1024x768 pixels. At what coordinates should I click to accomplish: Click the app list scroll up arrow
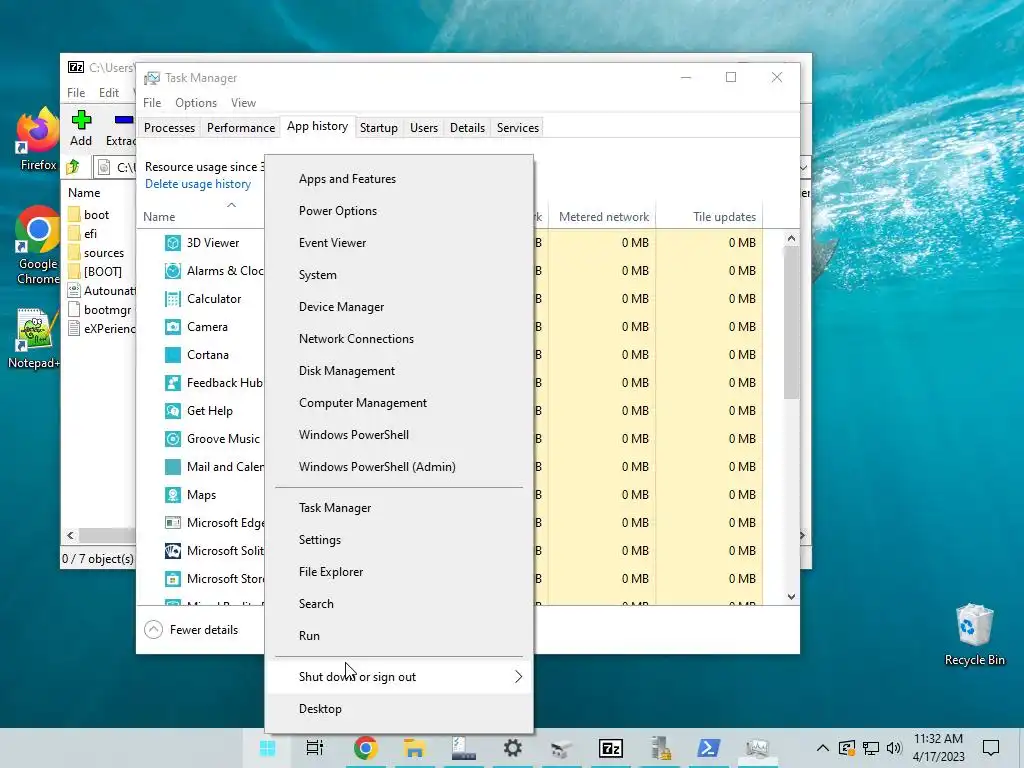tap(792, 239)
